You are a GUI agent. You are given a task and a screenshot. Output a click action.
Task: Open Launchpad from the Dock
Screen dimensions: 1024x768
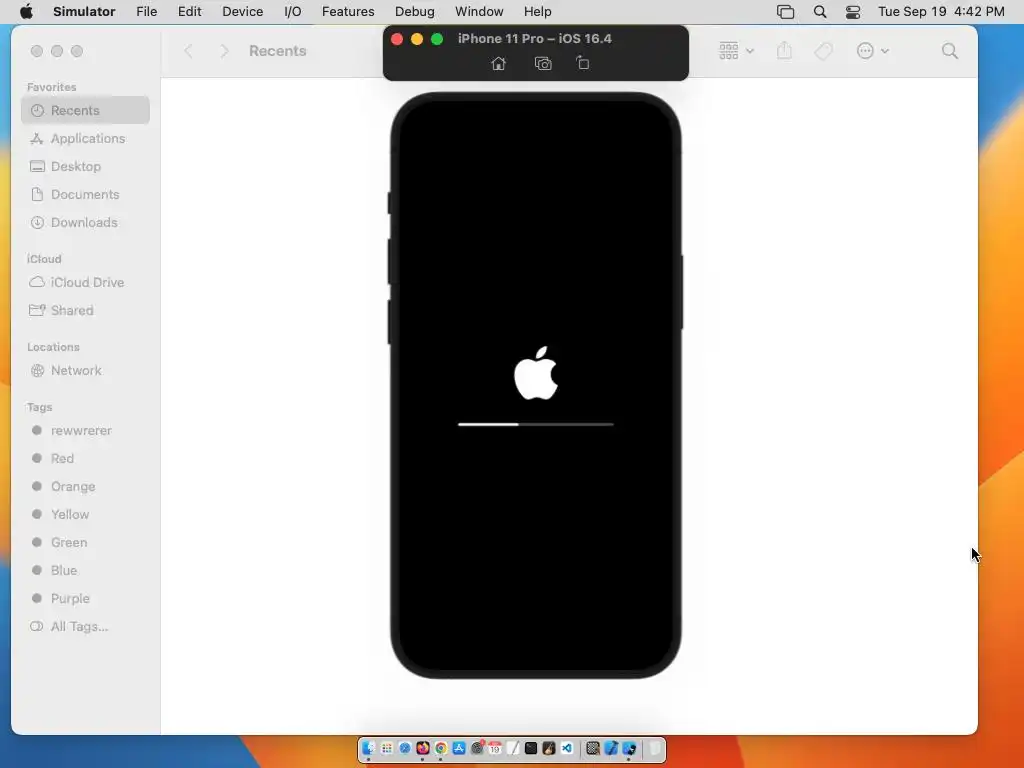pos(387,748)
